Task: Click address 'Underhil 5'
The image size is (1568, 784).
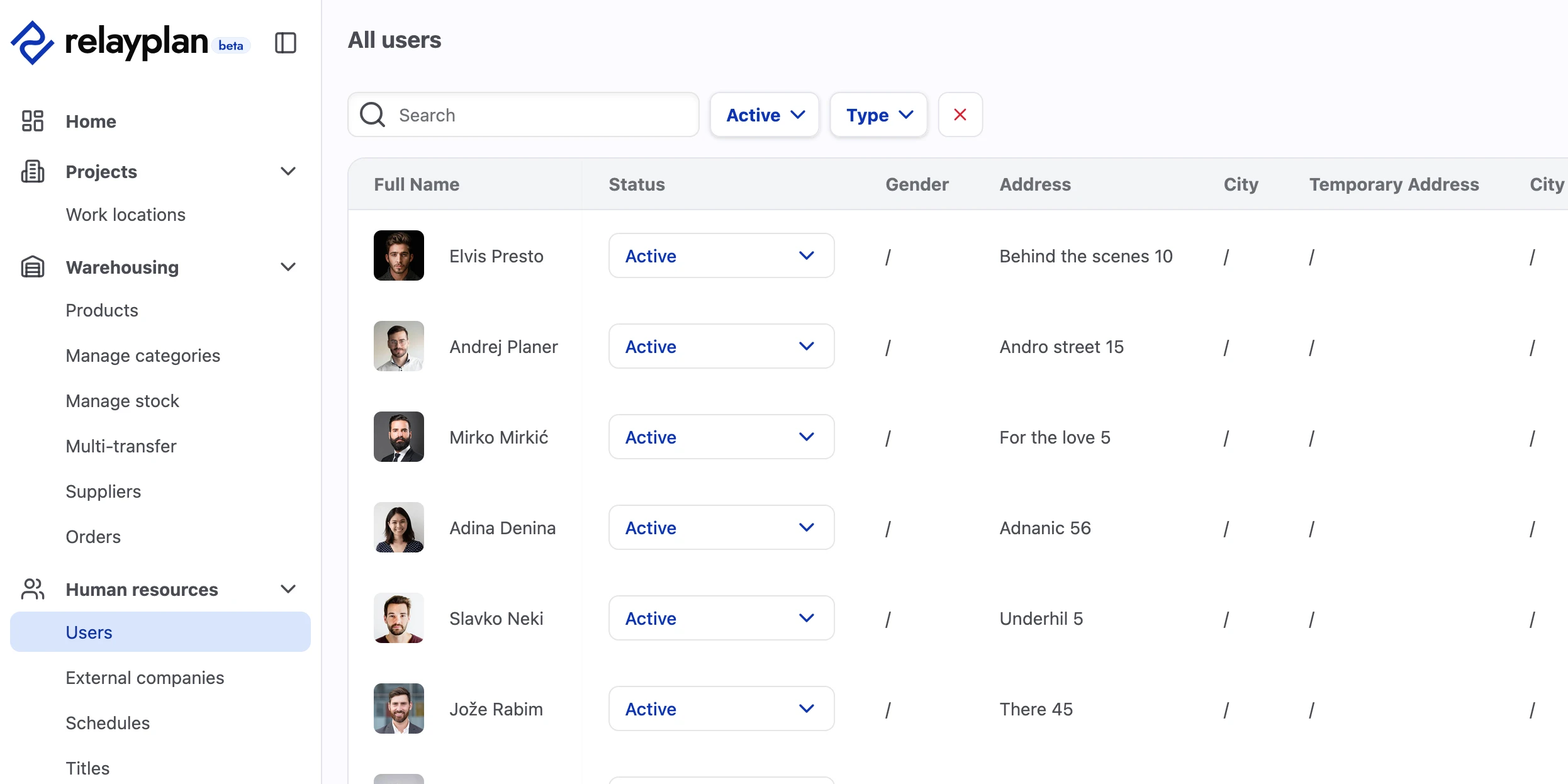Action: (1041, 619)
